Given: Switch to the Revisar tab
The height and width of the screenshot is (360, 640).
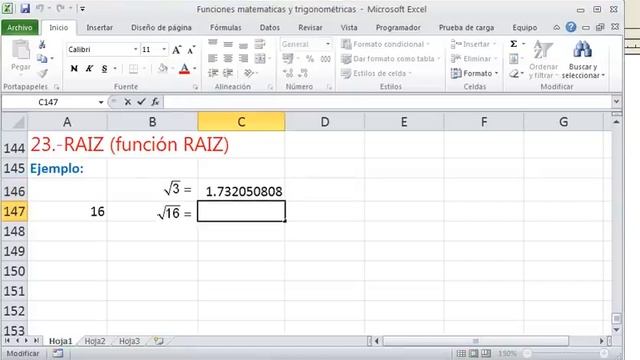Looking at the screenshot, I should (310, 27).
